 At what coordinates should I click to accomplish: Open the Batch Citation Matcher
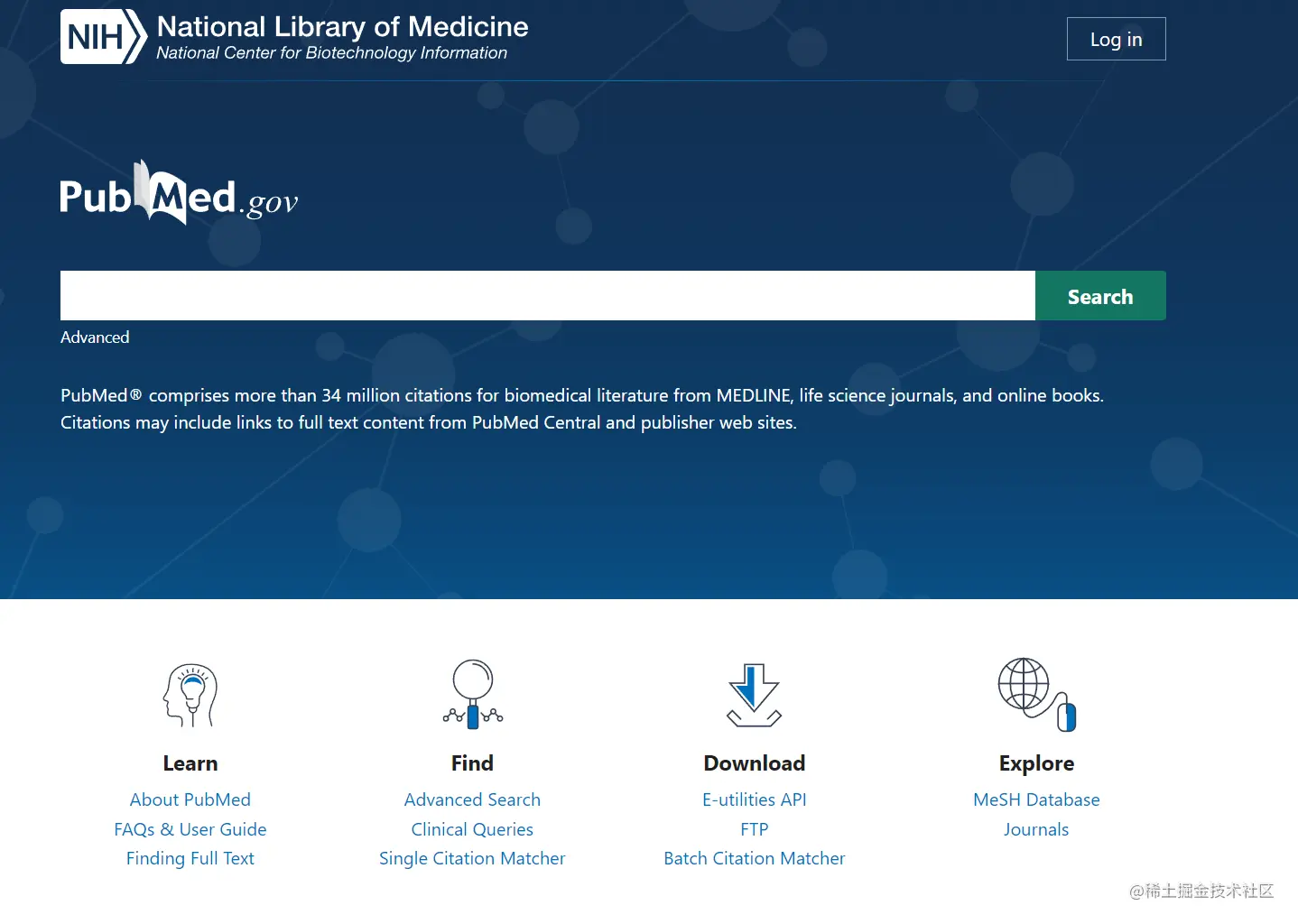tap(755, 858)
